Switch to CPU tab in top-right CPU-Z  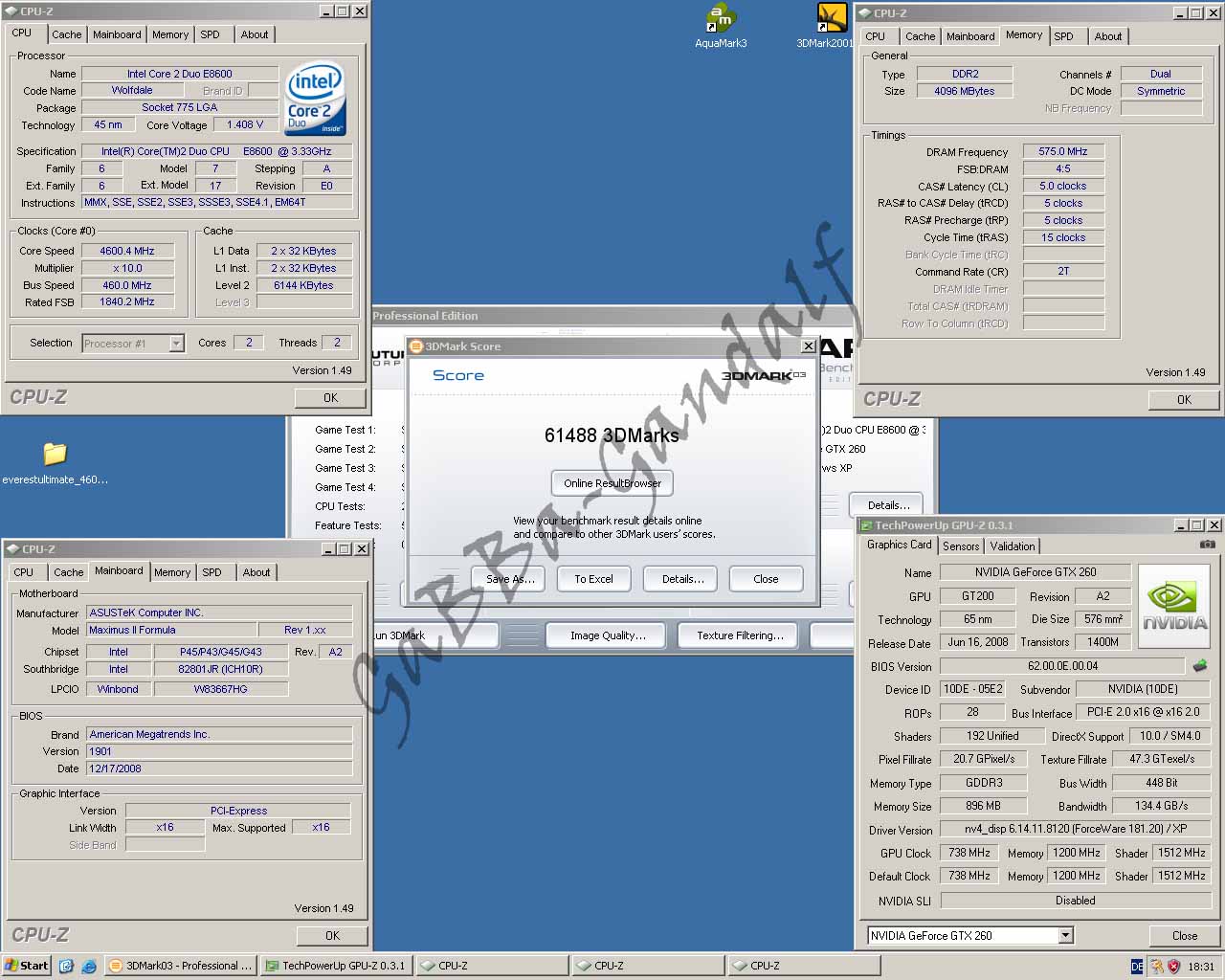[x=876, y=36]
